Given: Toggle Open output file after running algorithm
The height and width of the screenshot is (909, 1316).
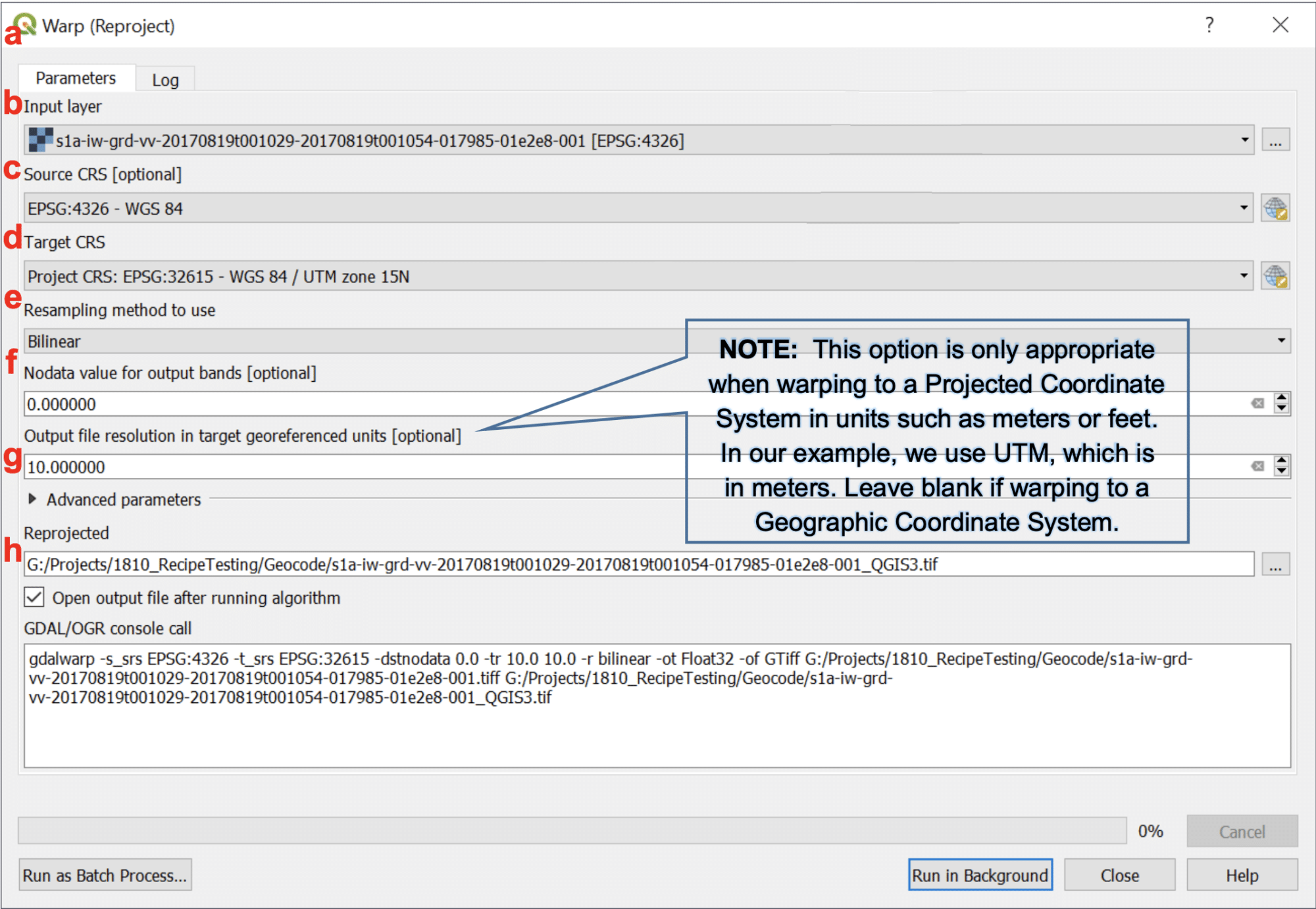Looking at the screenshot, I should (34, 598).
